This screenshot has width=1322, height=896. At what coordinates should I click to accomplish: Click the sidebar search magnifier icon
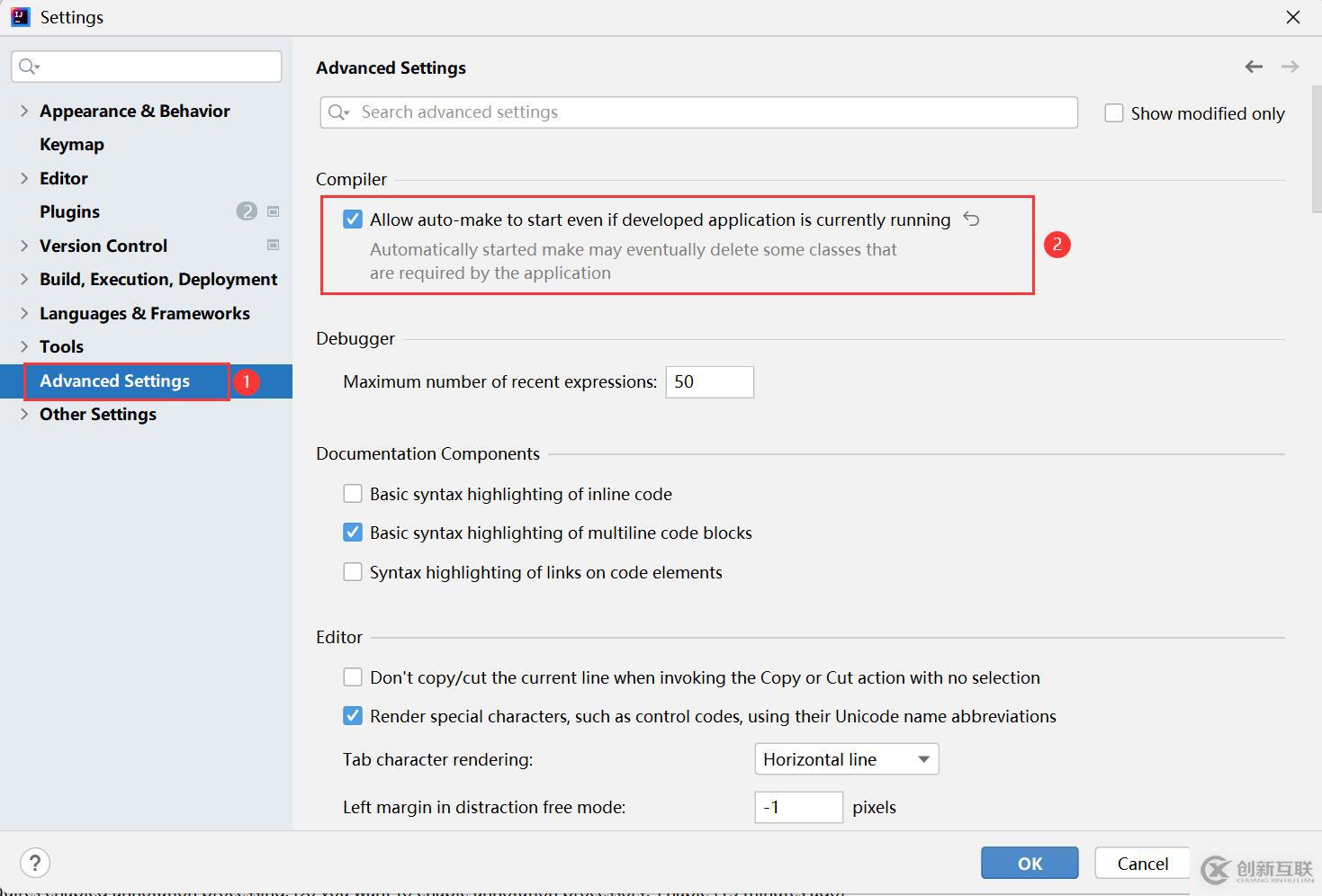(29, 67)
